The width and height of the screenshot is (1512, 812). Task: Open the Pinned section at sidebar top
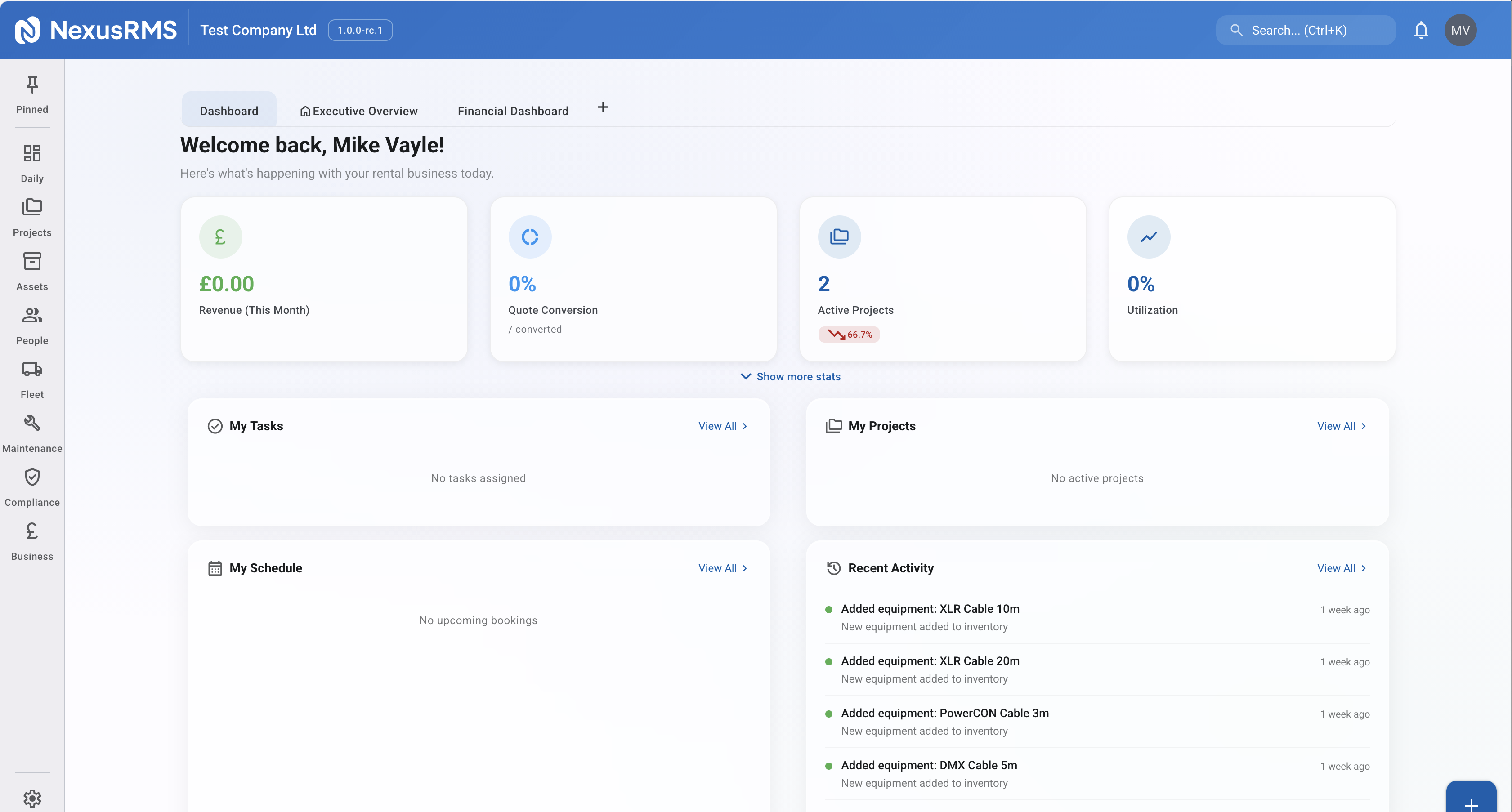[x=32, y=94]
